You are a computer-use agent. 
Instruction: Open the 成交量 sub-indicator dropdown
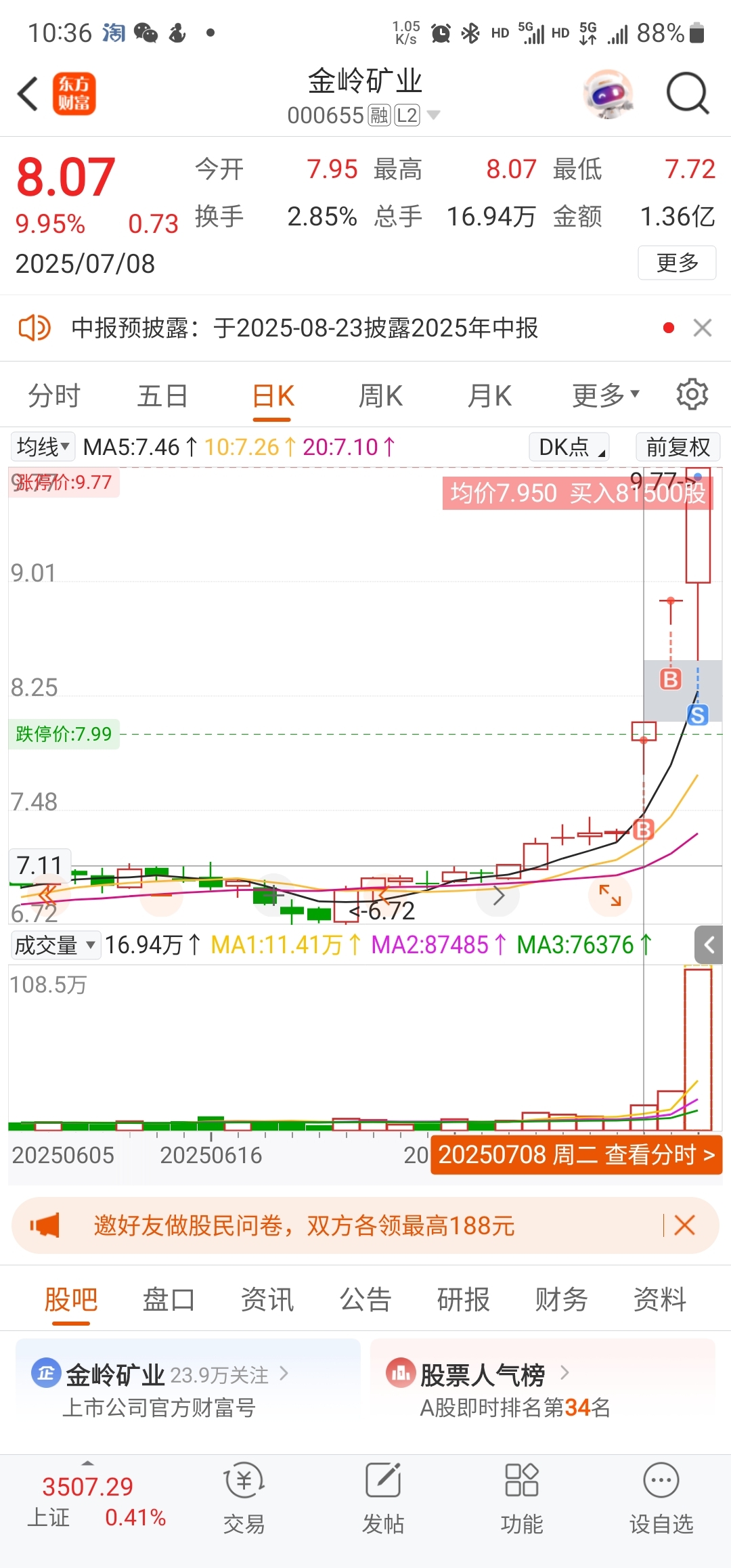coord(56,944)
